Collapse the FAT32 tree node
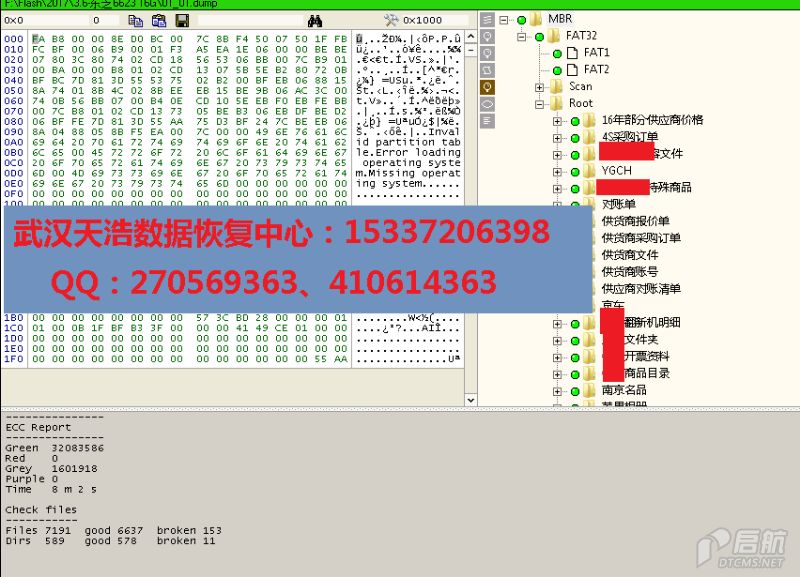800x577 pixels. click(x=522, y=36)
